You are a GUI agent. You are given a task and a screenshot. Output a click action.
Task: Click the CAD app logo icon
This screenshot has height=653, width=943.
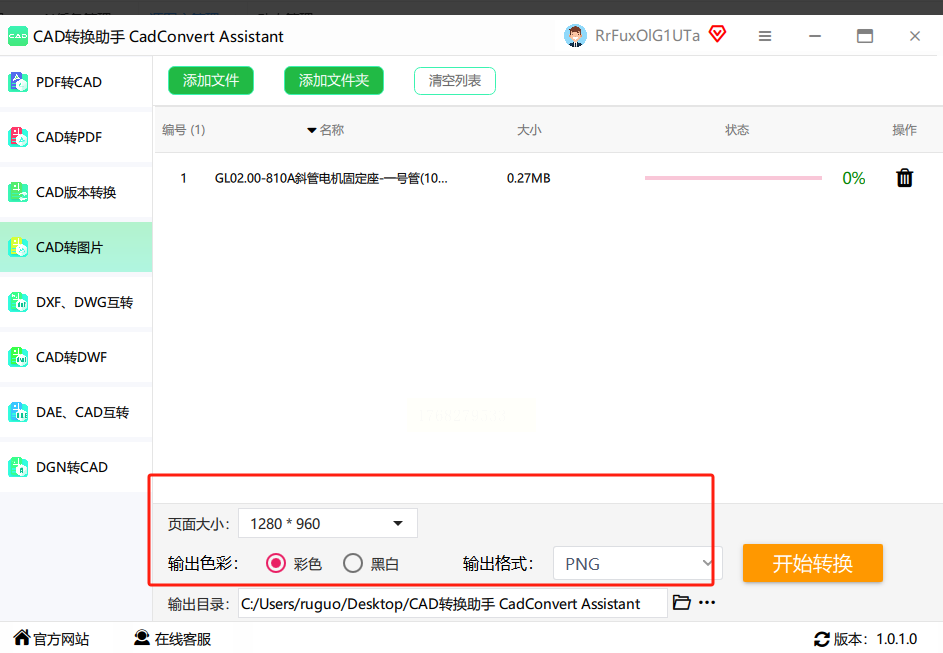[18, 36]
